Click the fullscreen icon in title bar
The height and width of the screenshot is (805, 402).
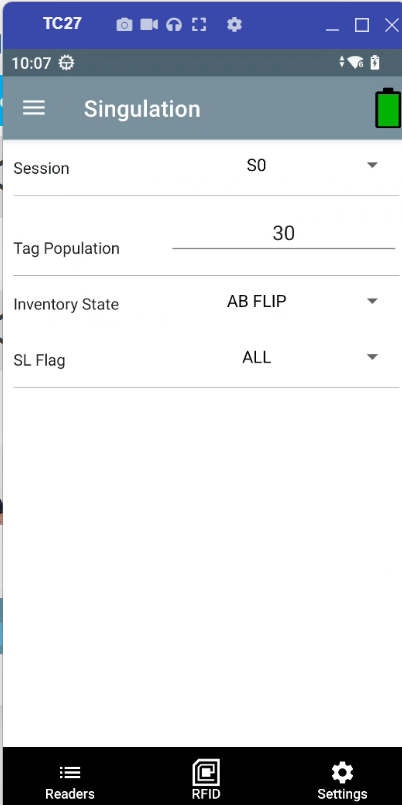199,25
